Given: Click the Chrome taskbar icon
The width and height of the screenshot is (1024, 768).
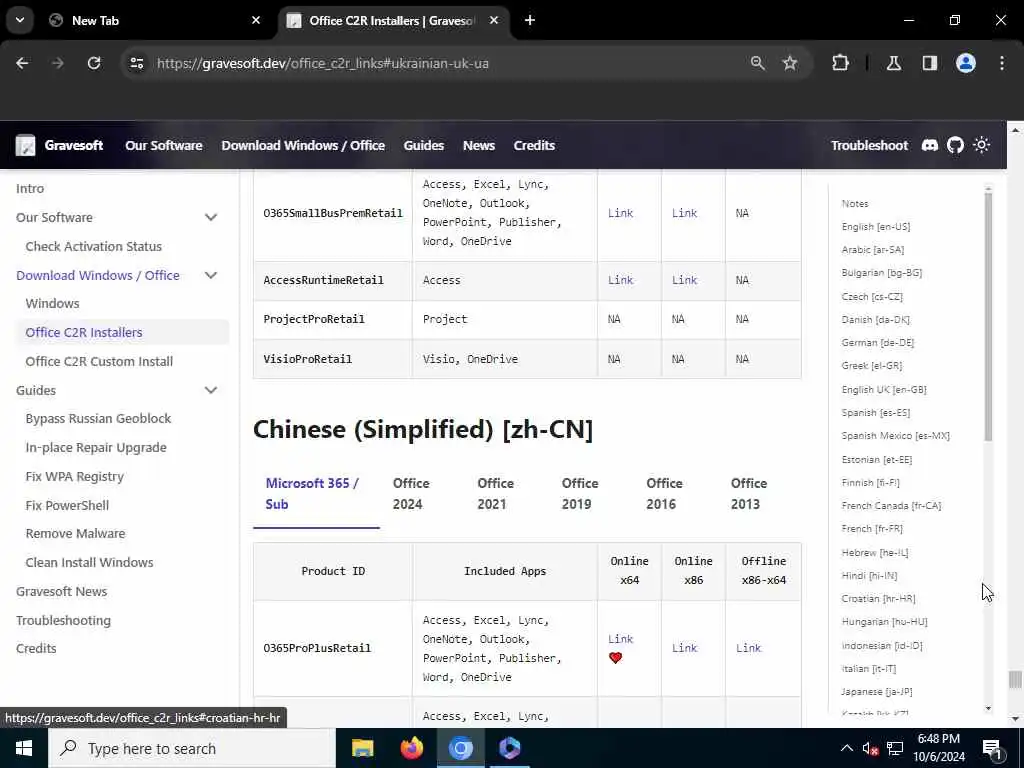Looking at the screenshot, I should pyautogui.click(x=460, y=748).
